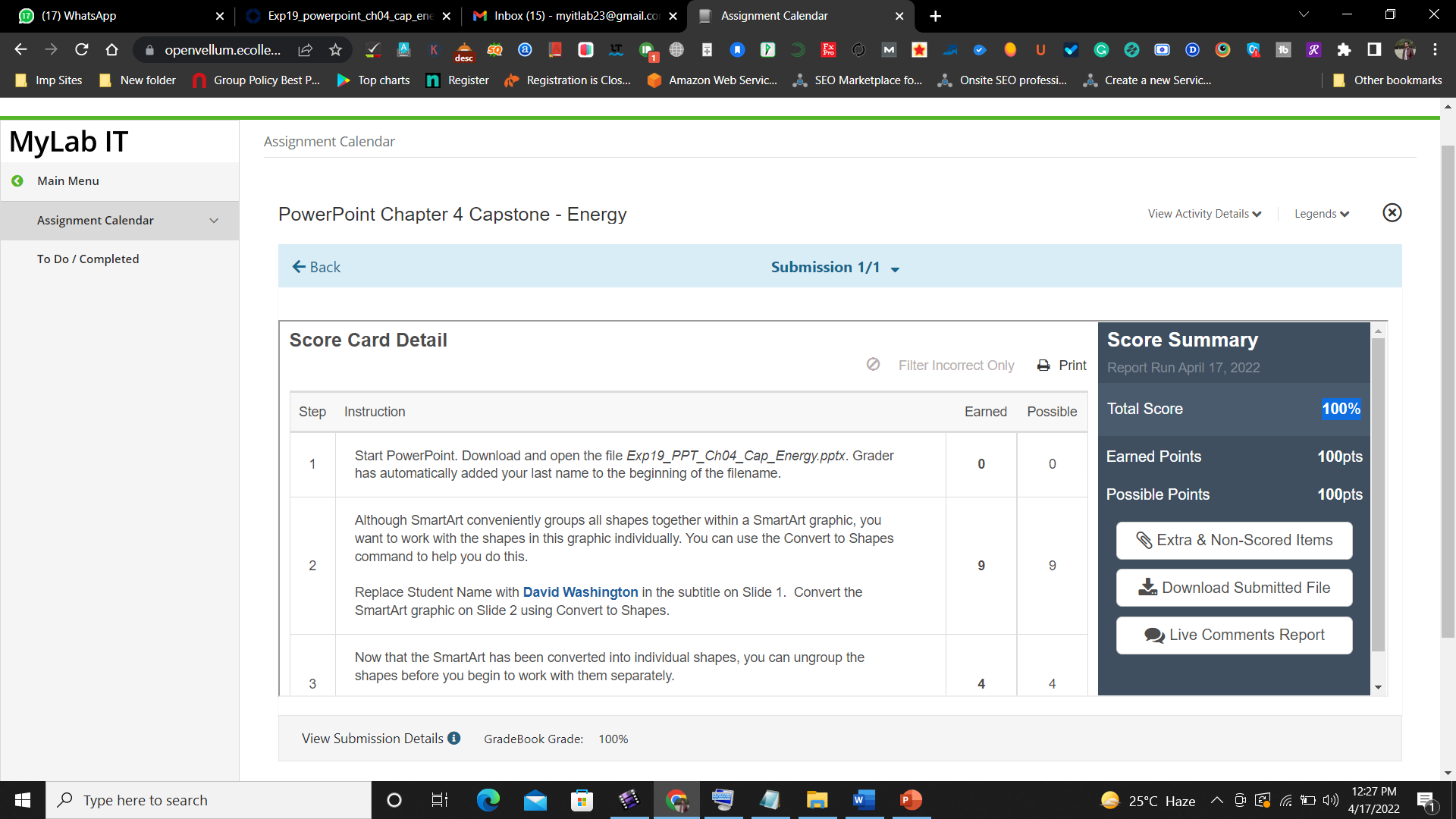Open File Explorer from taskbar
The width and height of the screenshot is (1456, 819).
point(817,800)
